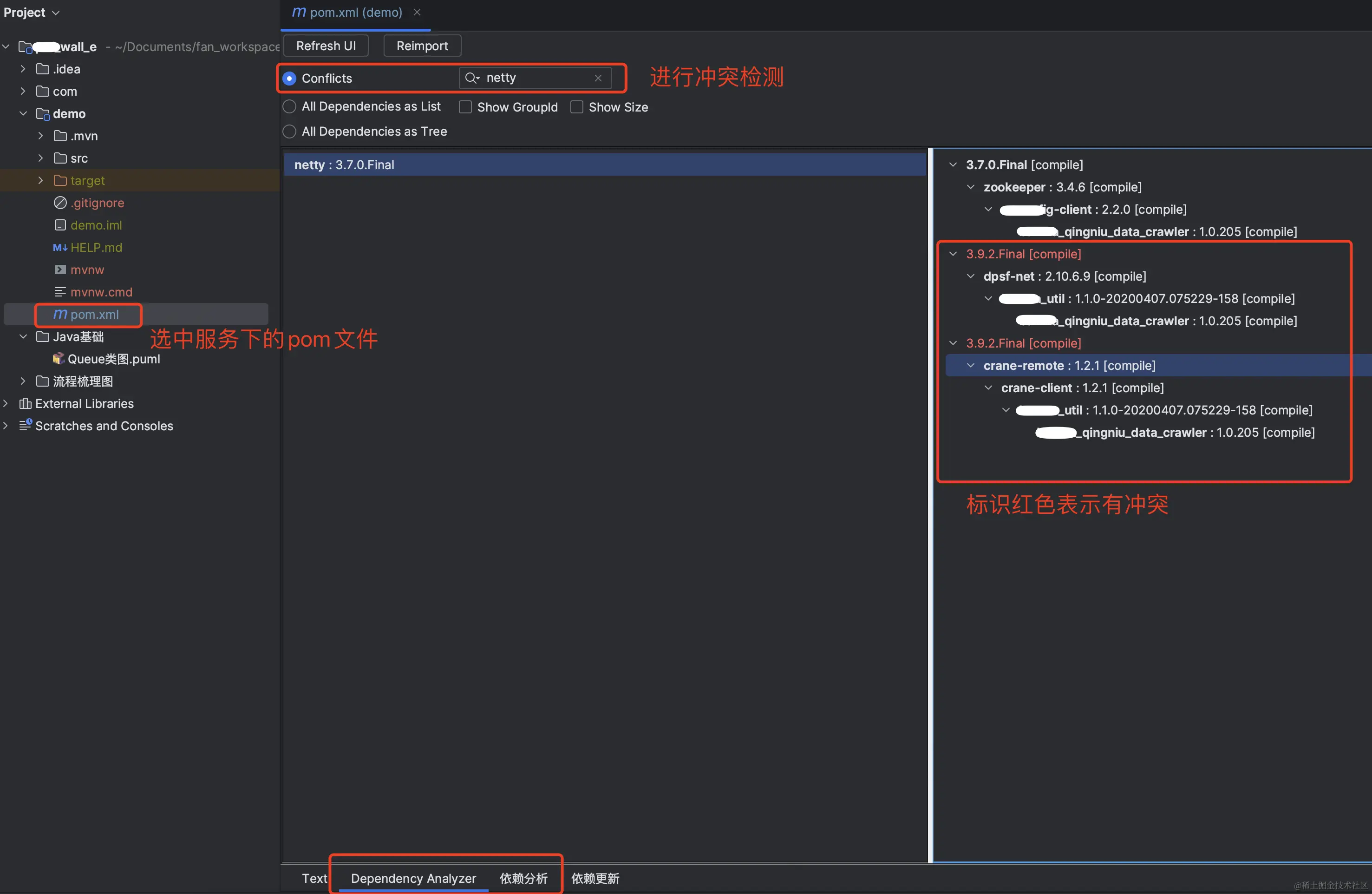1372x894 pixels.
Task: Click the Refresh UI button
Action: 326,46
